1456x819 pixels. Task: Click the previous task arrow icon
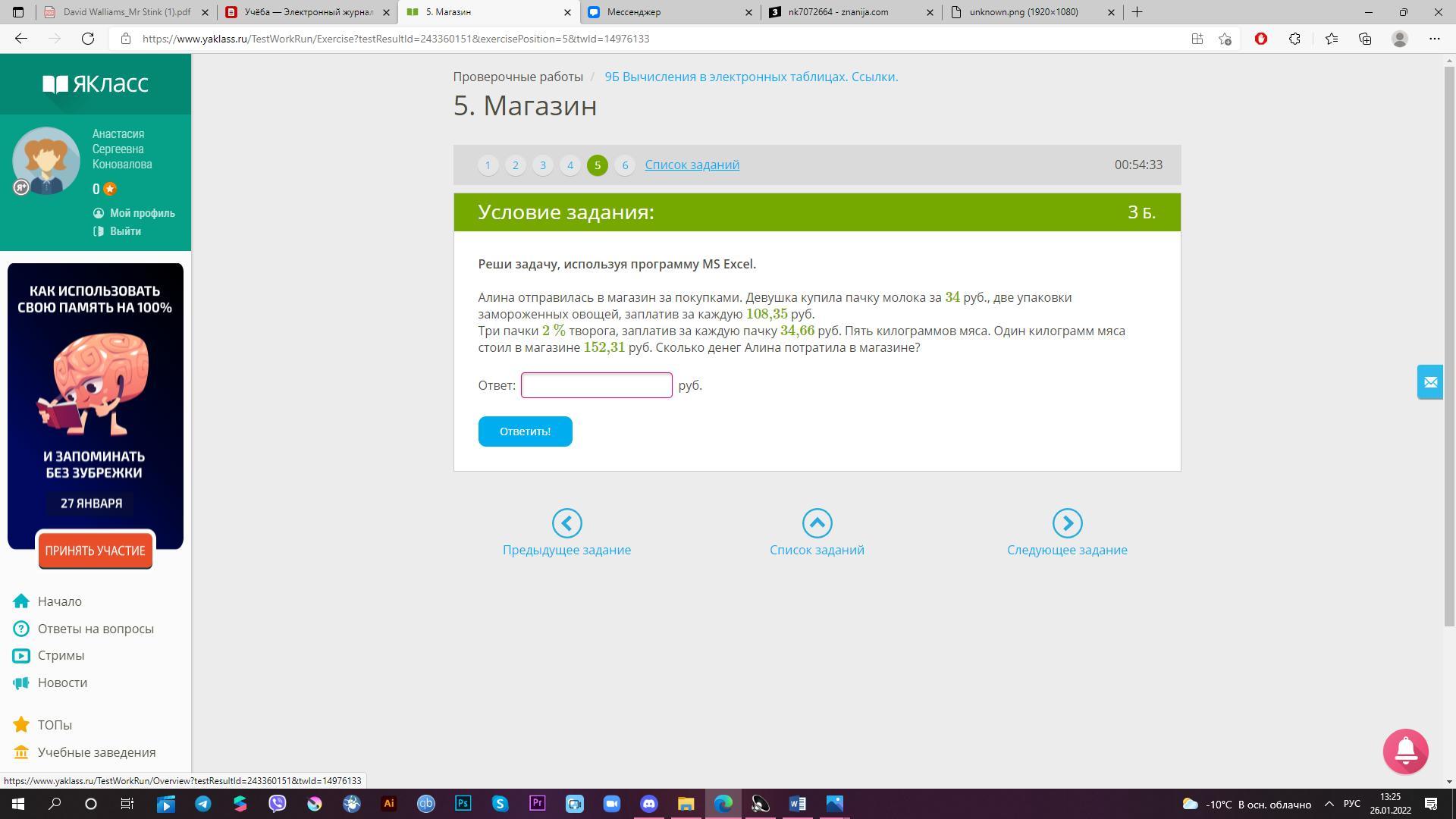coord(566,523)
